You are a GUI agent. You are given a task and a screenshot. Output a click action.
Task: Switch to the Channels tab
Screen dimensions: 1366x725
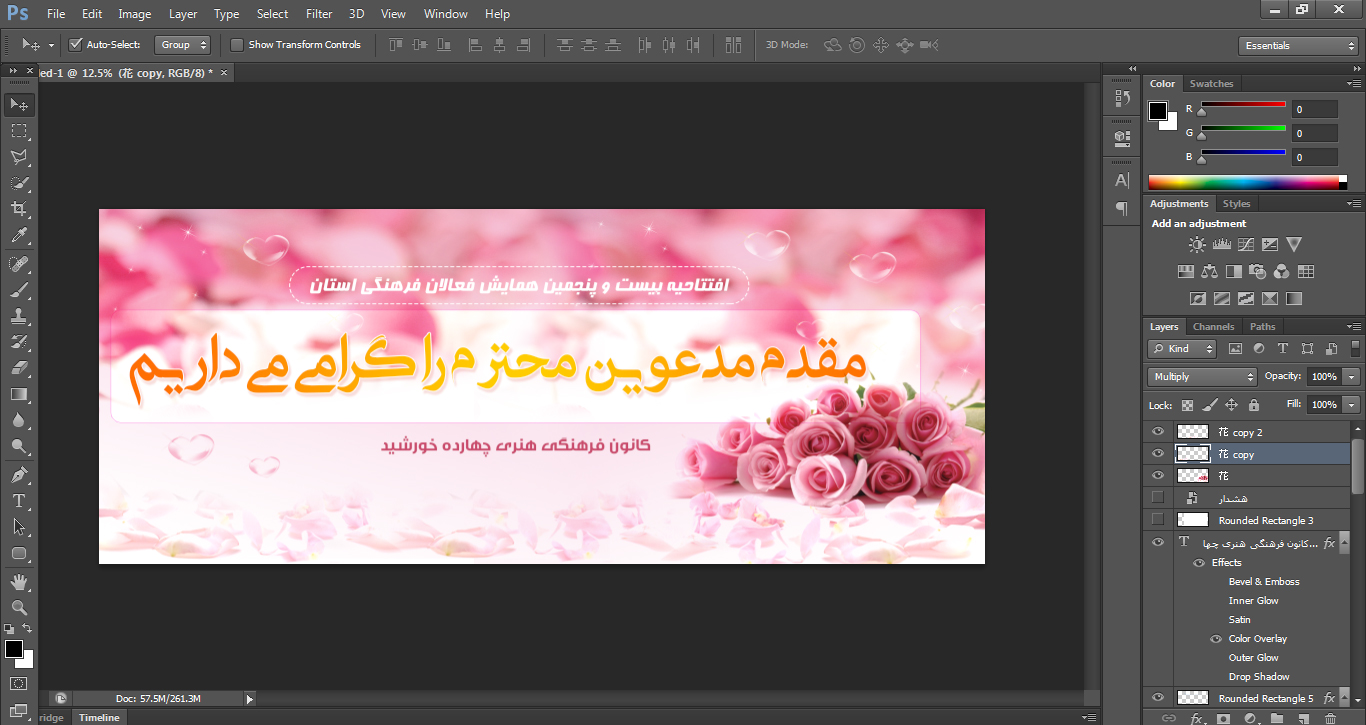tap(1213, 327)
